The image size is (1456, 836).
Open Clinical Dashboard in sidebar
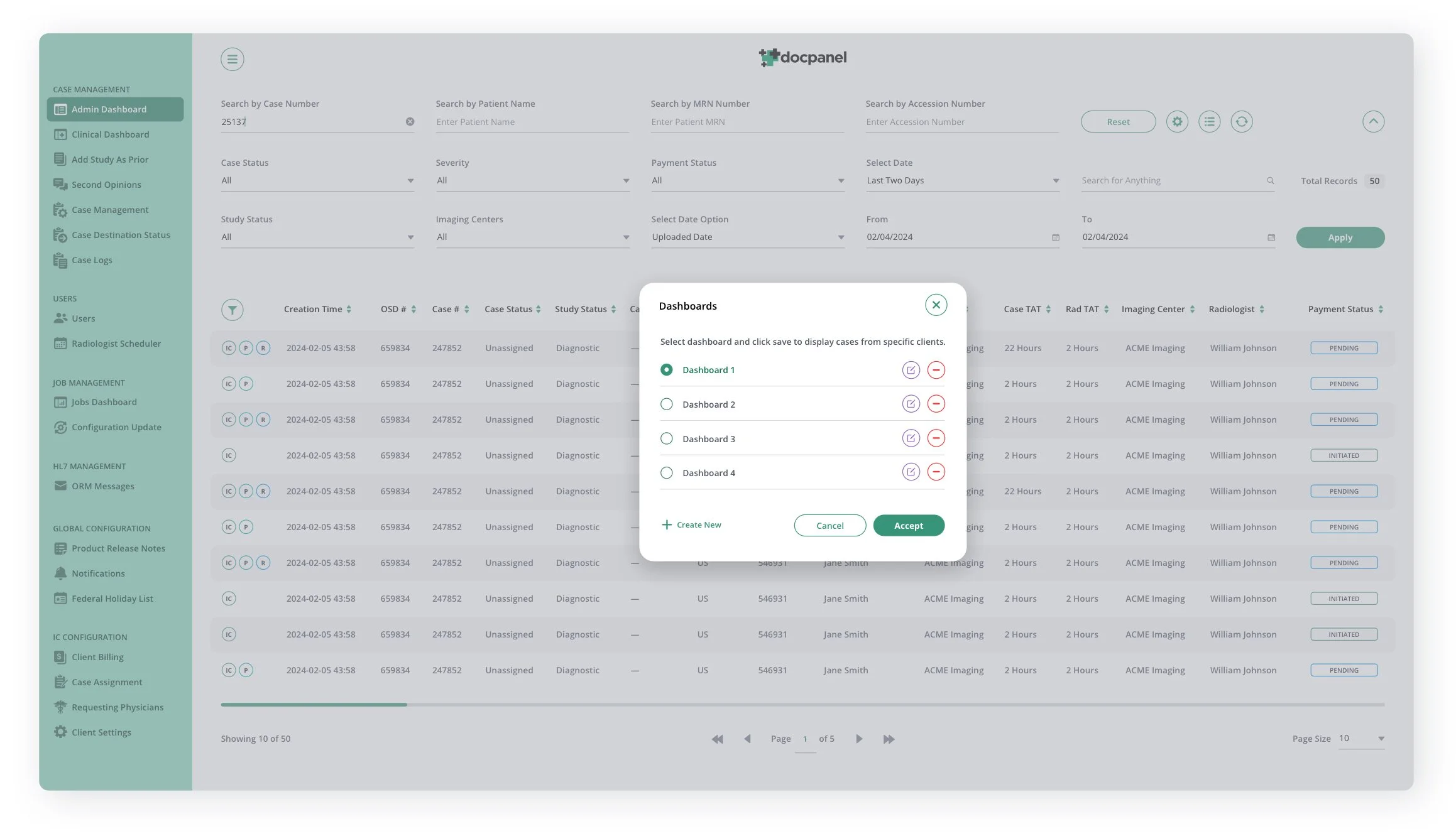tap(110, 134)
